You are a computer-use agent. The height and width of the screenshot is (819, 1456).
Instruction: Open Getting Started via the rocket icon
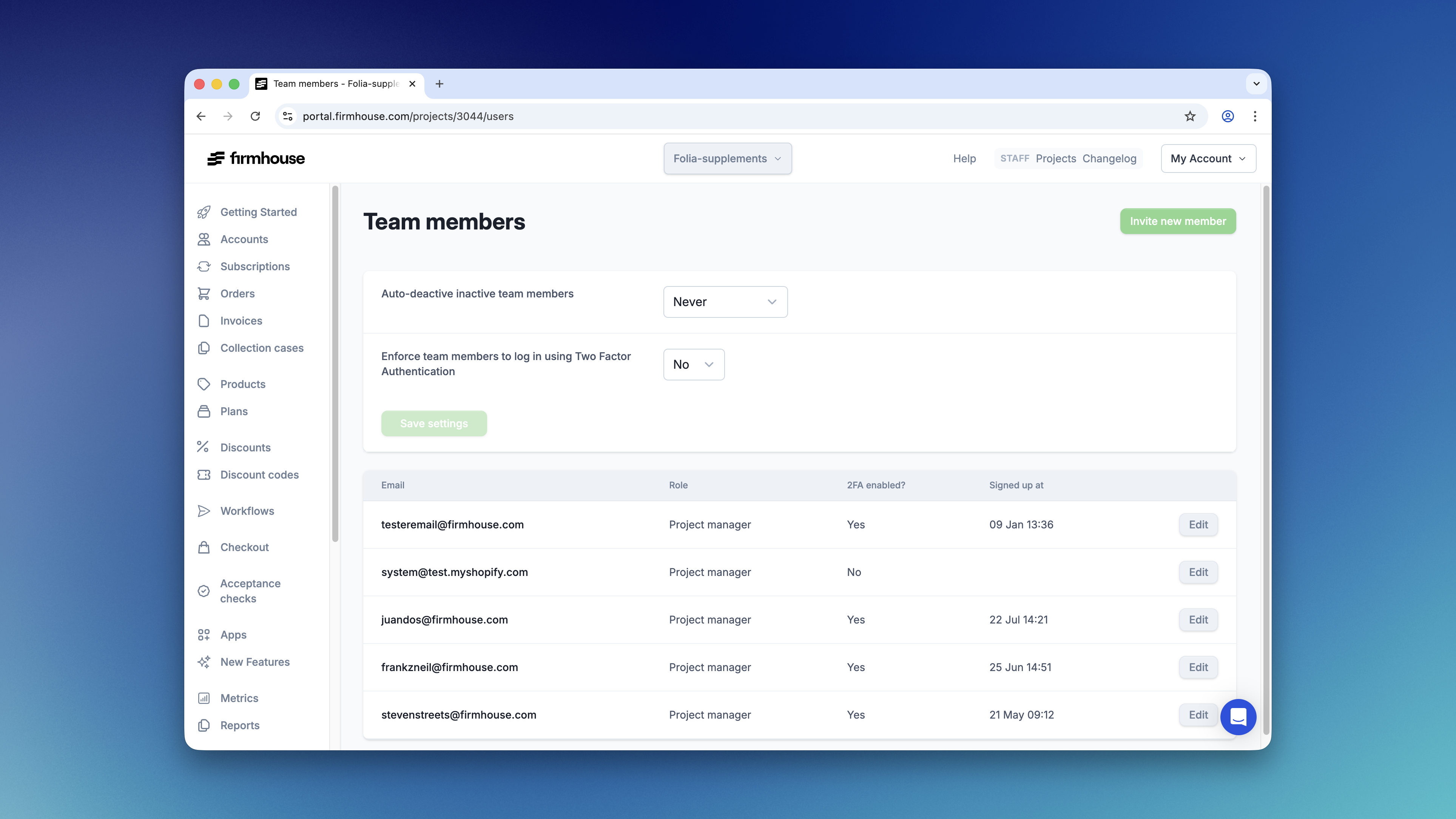205,212
